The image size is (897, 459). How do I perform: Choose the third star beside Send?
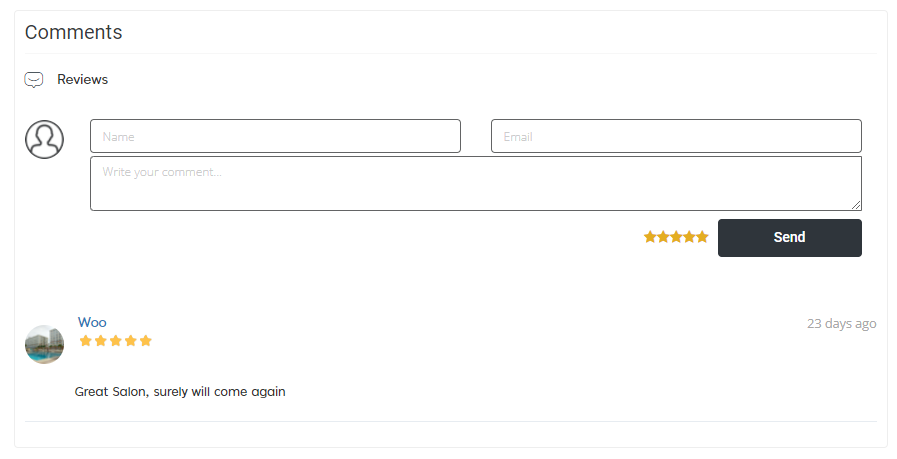point(676,237)
